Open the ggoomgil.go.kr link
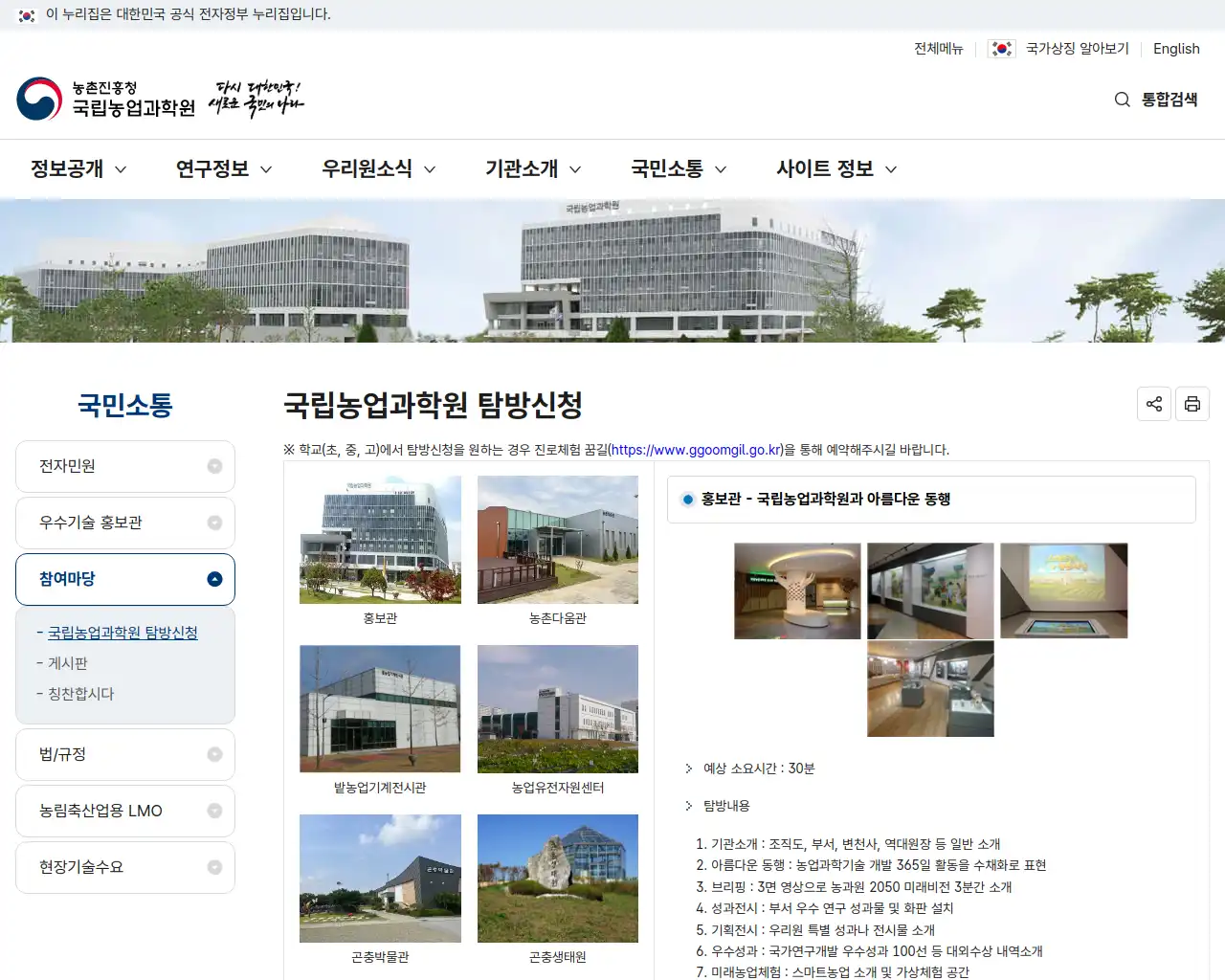This screenshot has width=1225, height=980. pyautogui.click(x=698, y=450)
